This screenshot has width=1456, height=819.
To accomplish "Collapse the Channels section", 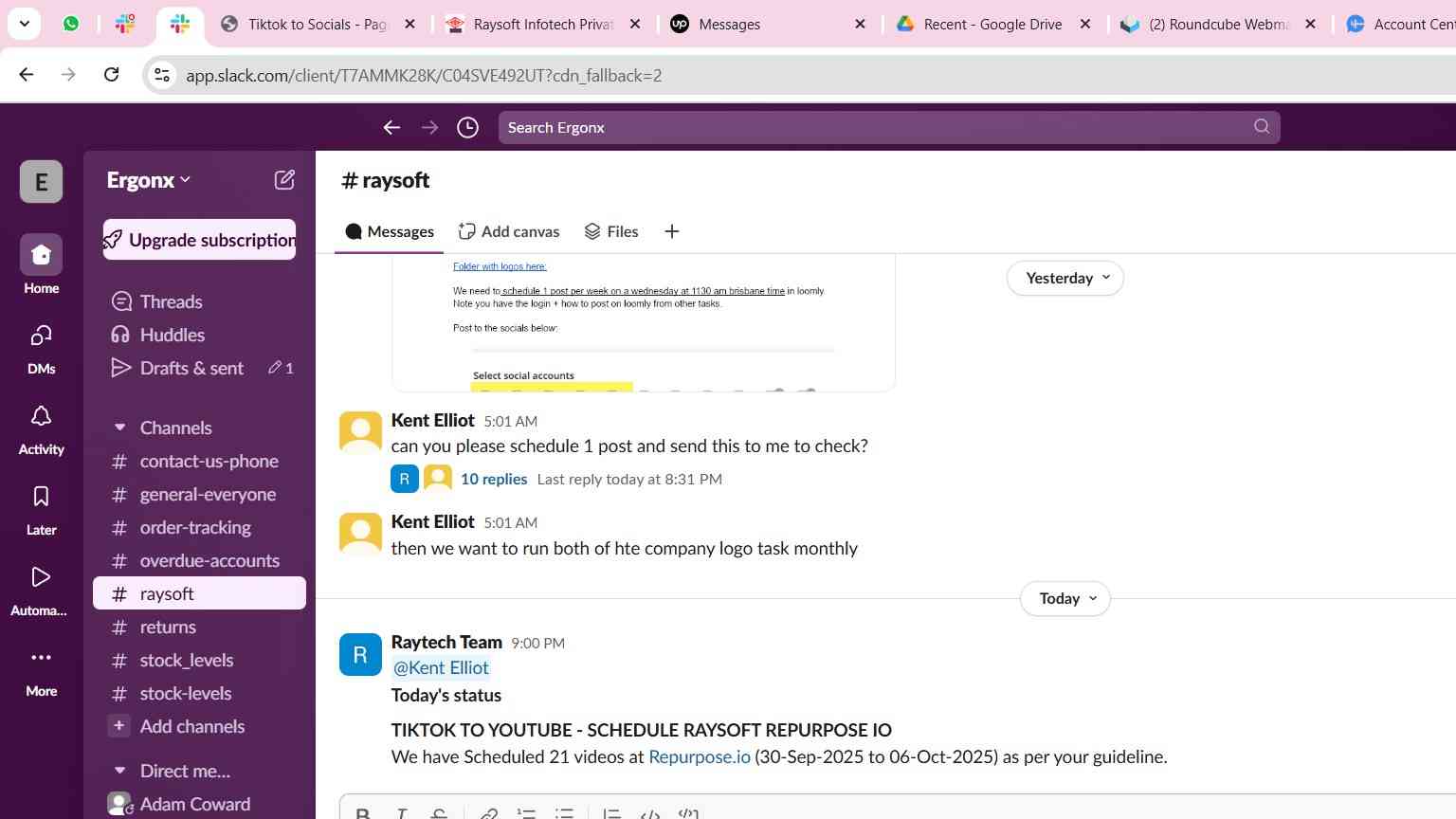I will 120,428.
